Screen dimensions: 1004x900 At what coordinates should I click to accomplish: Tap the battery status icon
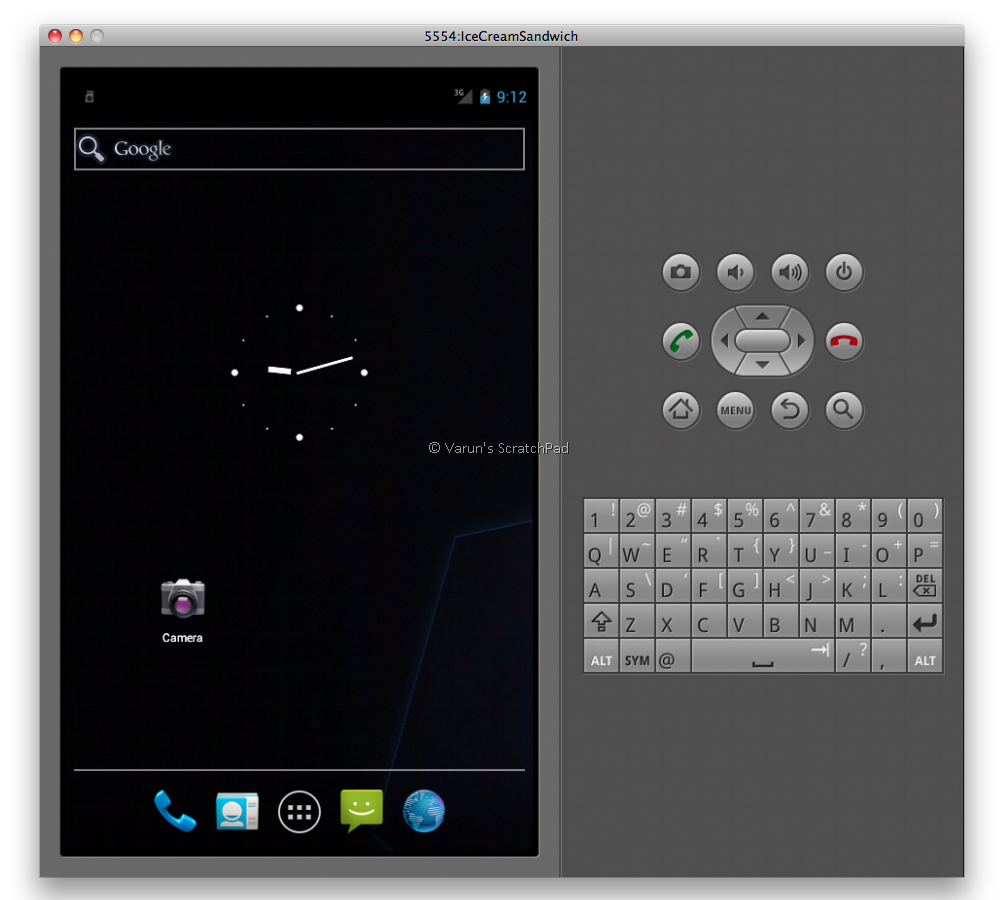pos(485,97)
